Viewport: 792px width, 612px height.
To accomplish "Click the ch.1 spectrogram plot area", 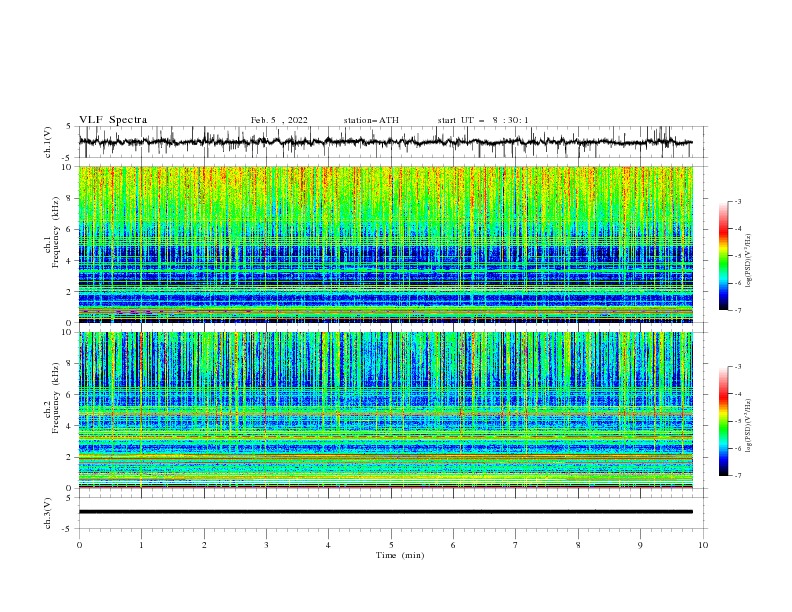I will click(x=385, y=244).
